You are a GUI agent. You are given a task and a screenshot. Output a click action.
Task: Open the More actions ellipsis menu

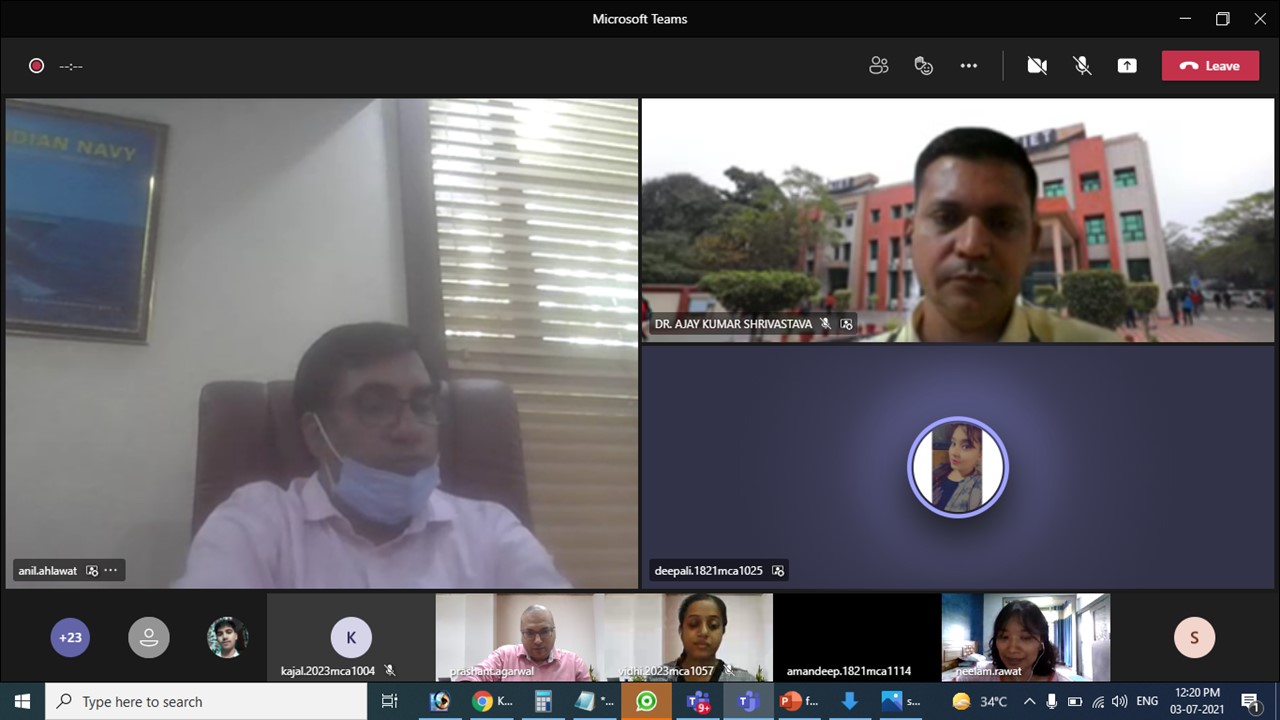[968, 66]
